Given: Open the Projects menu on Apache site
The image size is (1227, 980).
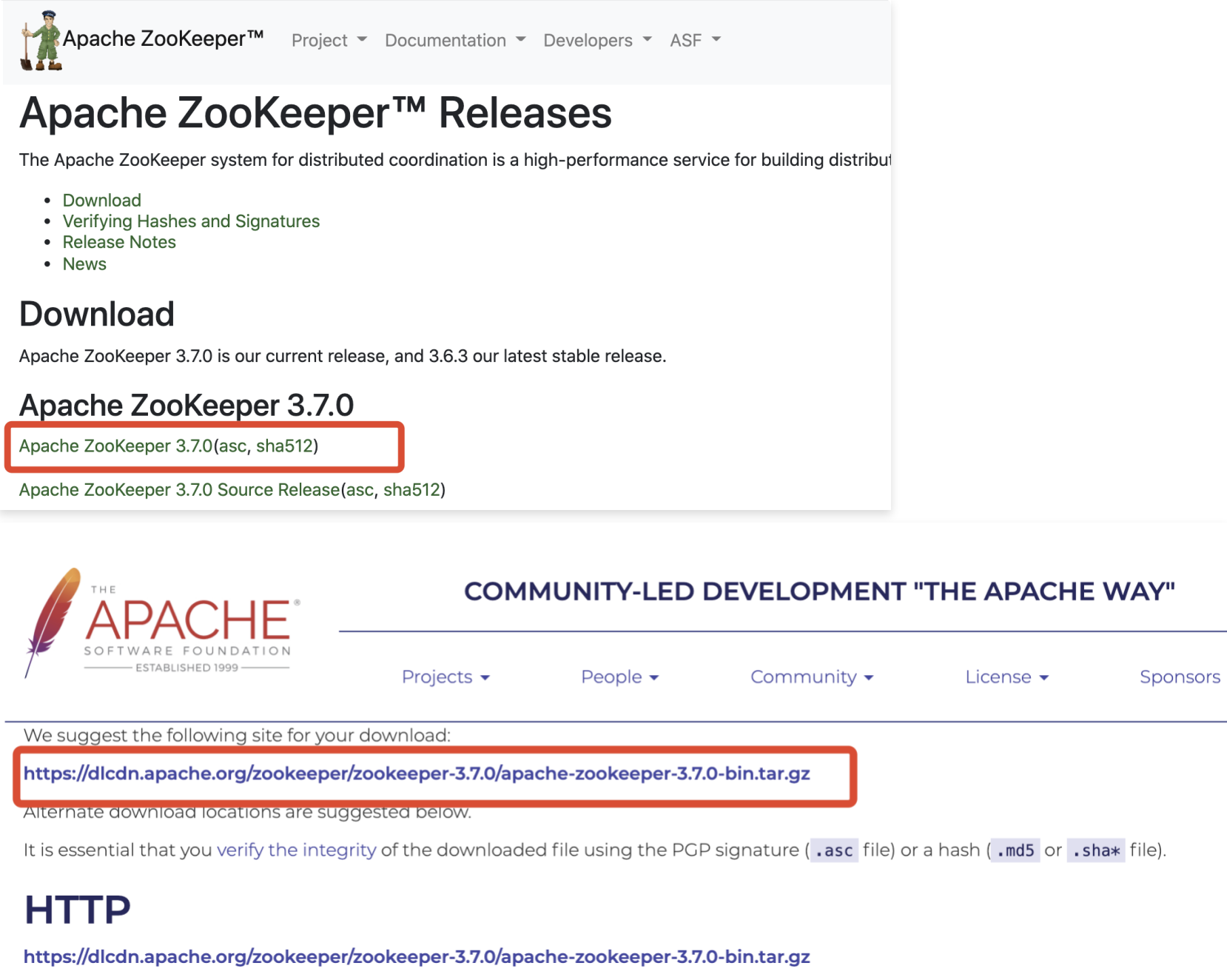Looking at the screenshot, I should [x=446, y=677].
